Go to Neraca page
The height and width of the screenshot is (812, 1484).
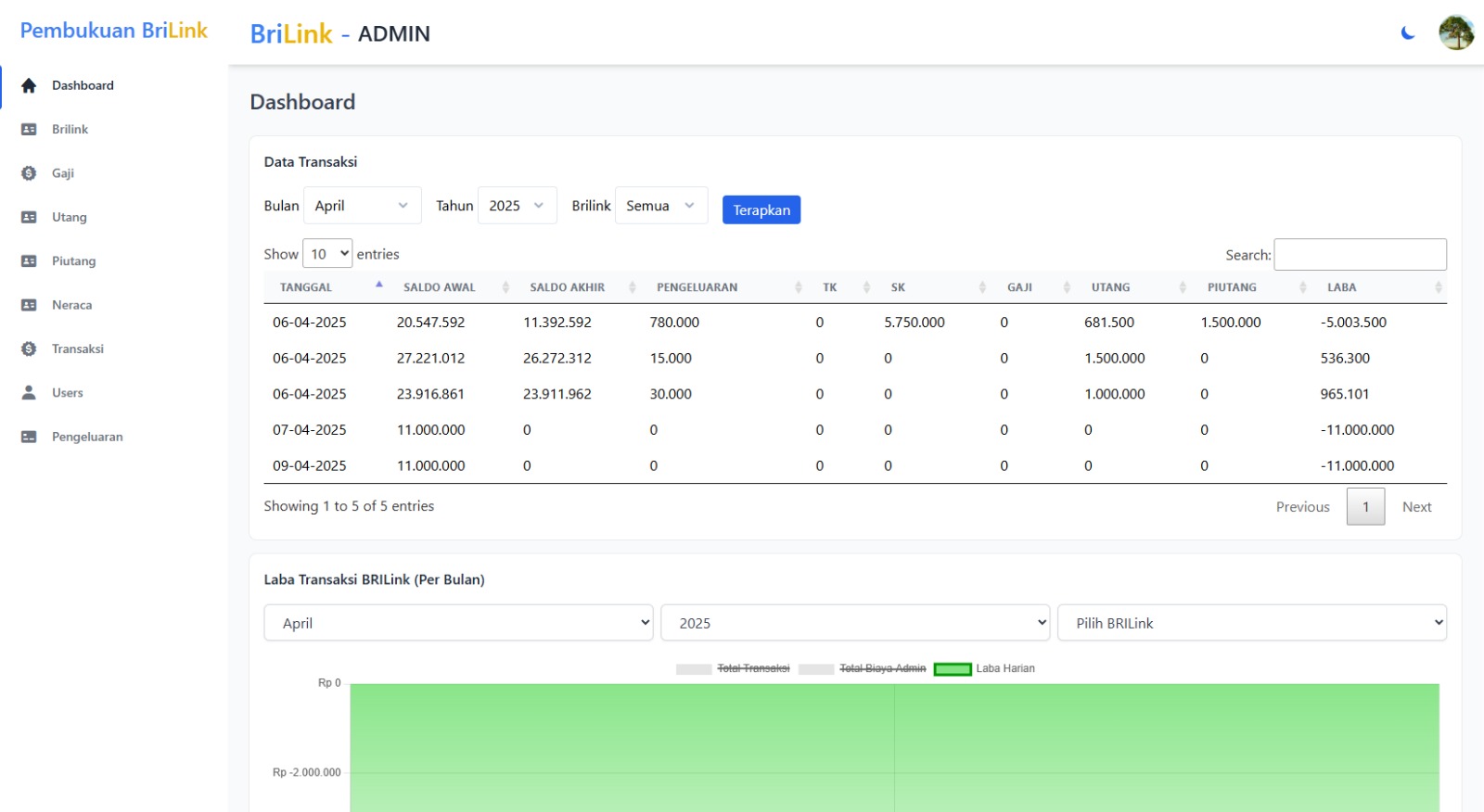(71, 305)
